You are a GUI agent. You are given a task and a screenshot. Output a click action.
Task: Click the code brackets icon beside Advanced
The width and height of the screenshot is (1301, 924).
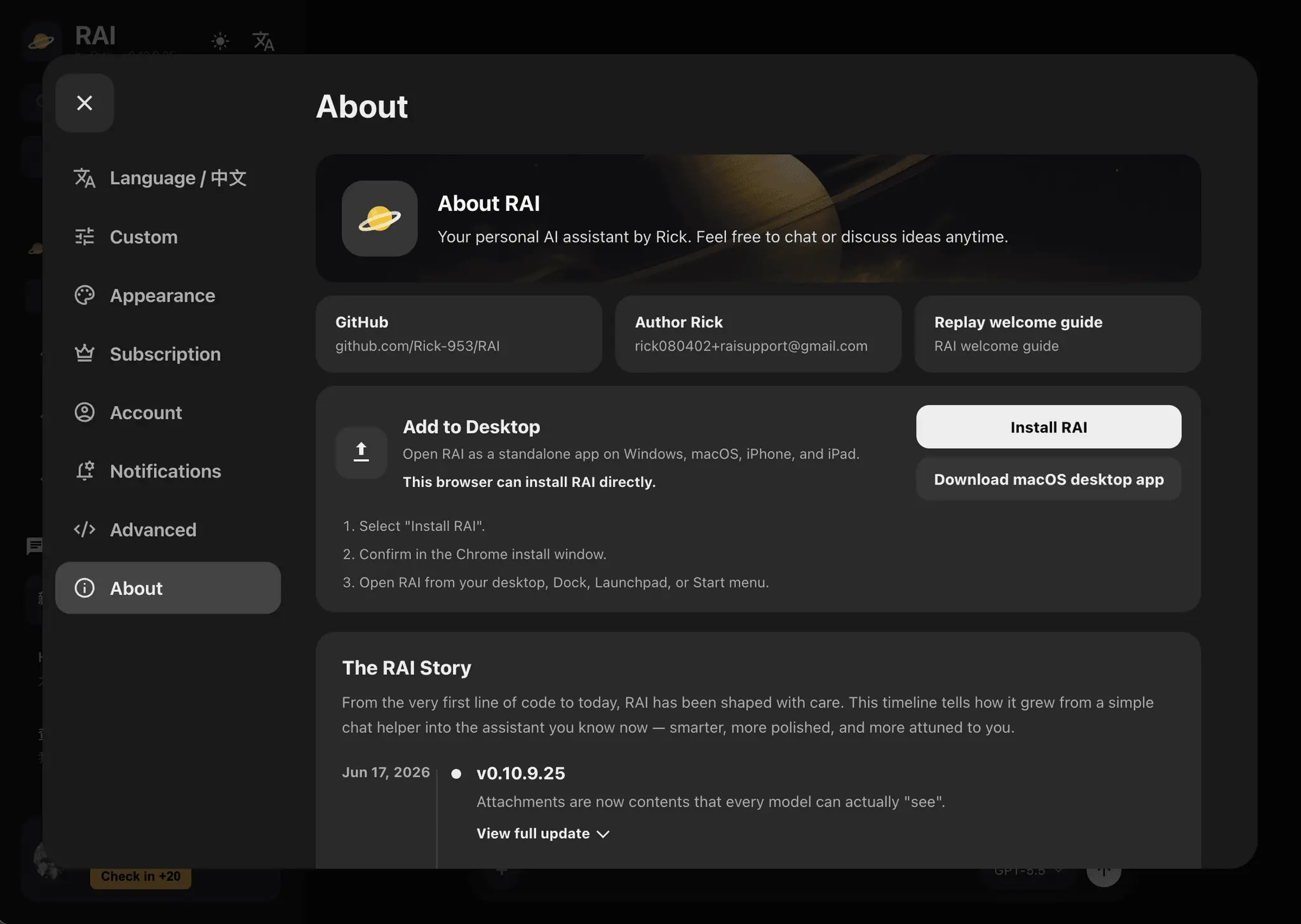click(84, 529)
